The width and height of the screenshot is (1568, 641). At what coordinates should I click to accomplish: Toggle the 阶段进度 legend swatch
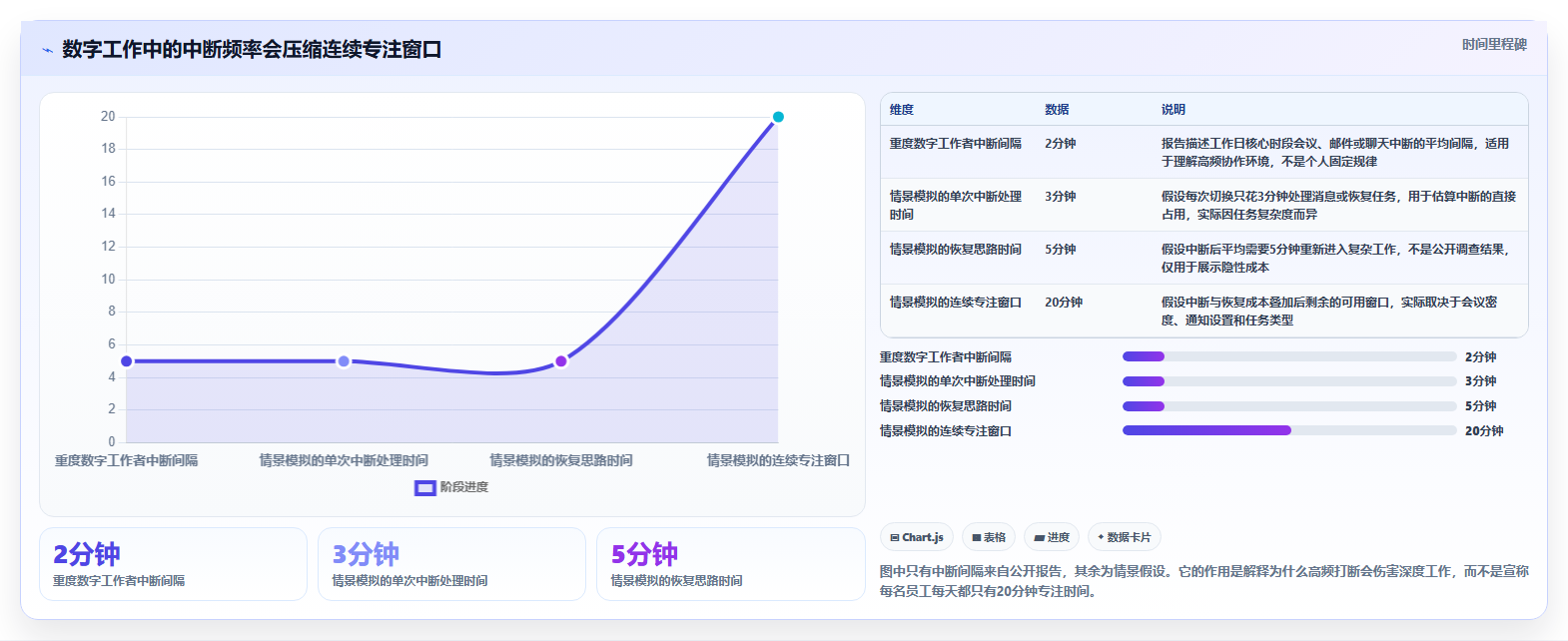(x=425, y=487)
